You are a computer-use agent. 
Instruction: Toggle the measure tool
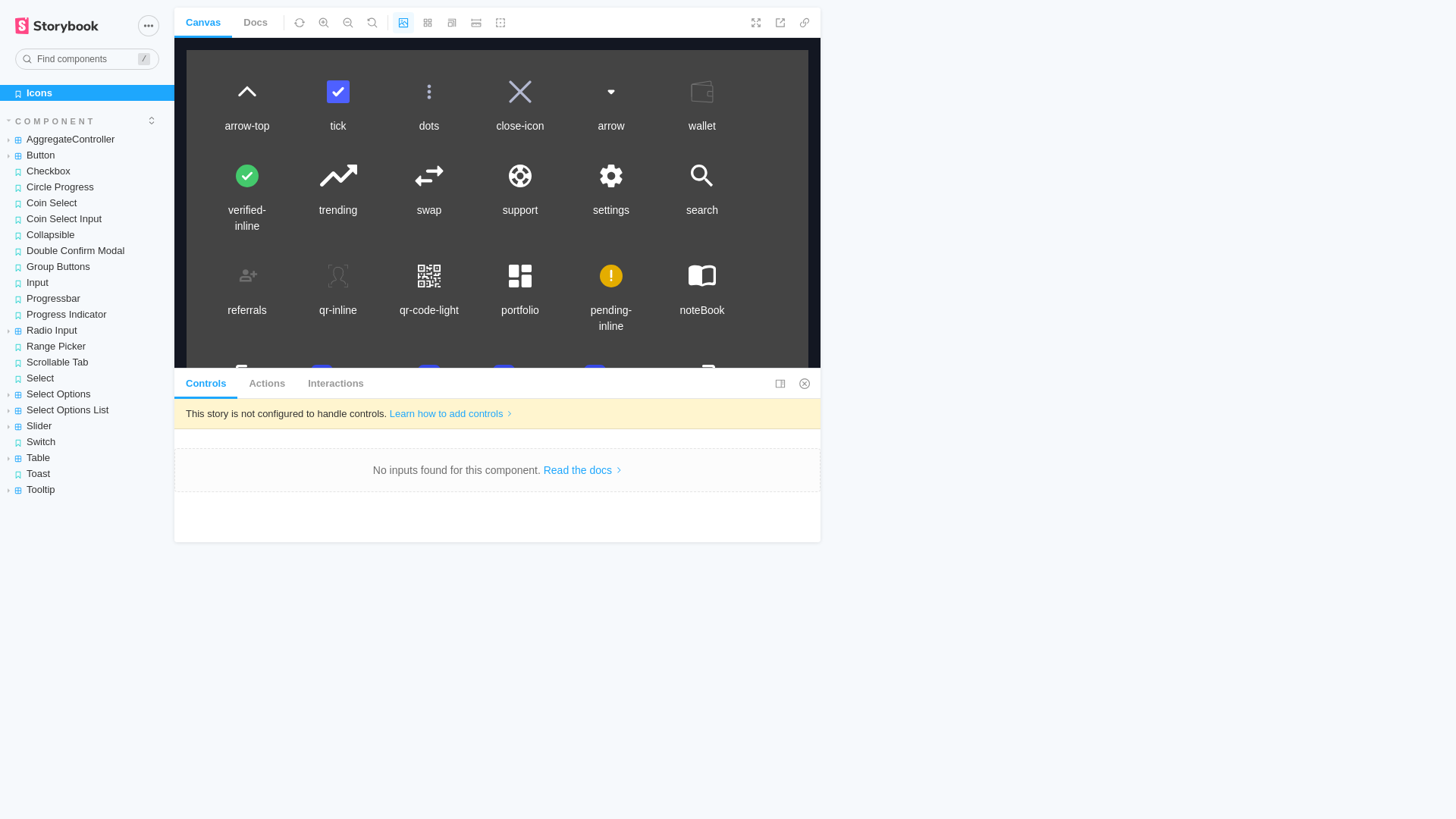click(x=476, y=23)
